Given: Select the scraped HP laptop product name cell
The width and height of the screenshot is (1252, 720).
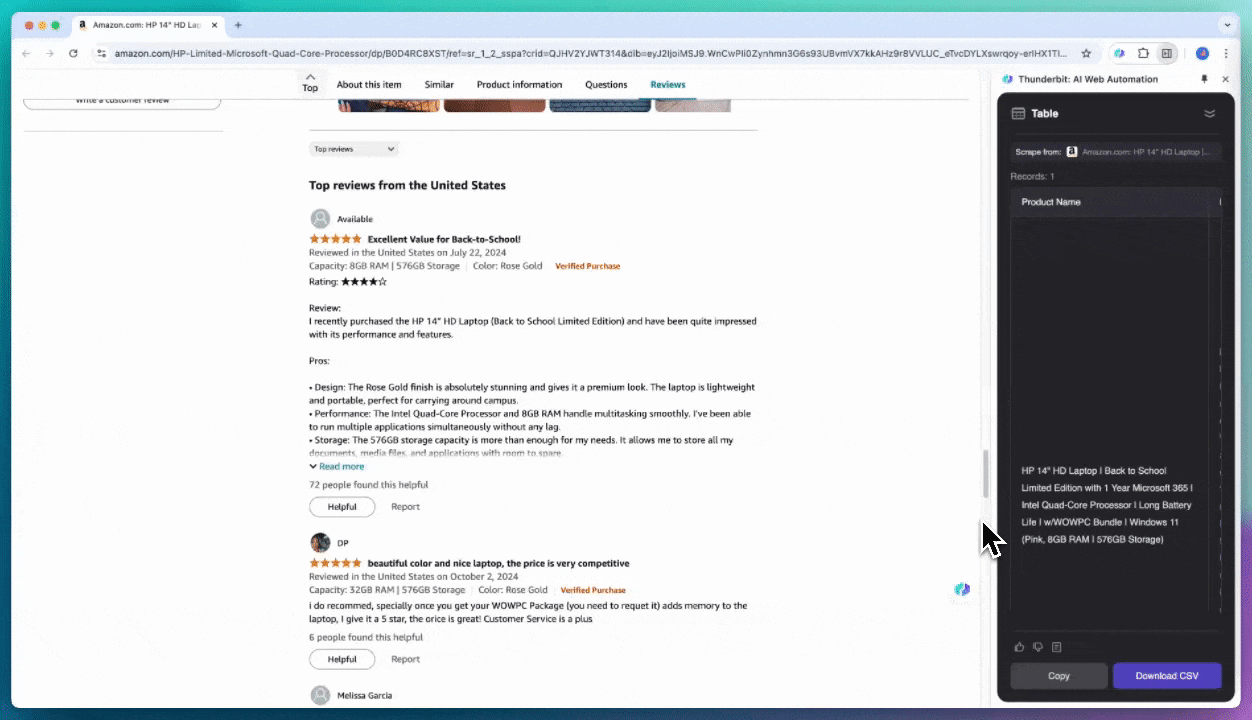Looking at the screenshot, I should [1108, 505].
